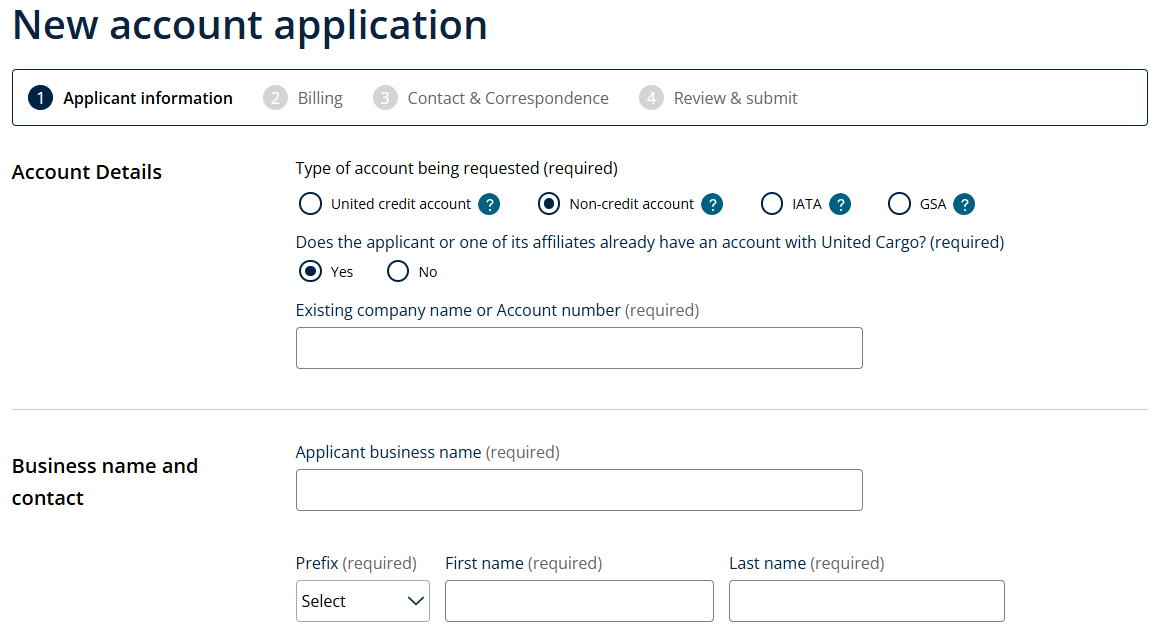1155x632 pixels.
Task: Jump to Review & submit step
Action: pos(735,98)
